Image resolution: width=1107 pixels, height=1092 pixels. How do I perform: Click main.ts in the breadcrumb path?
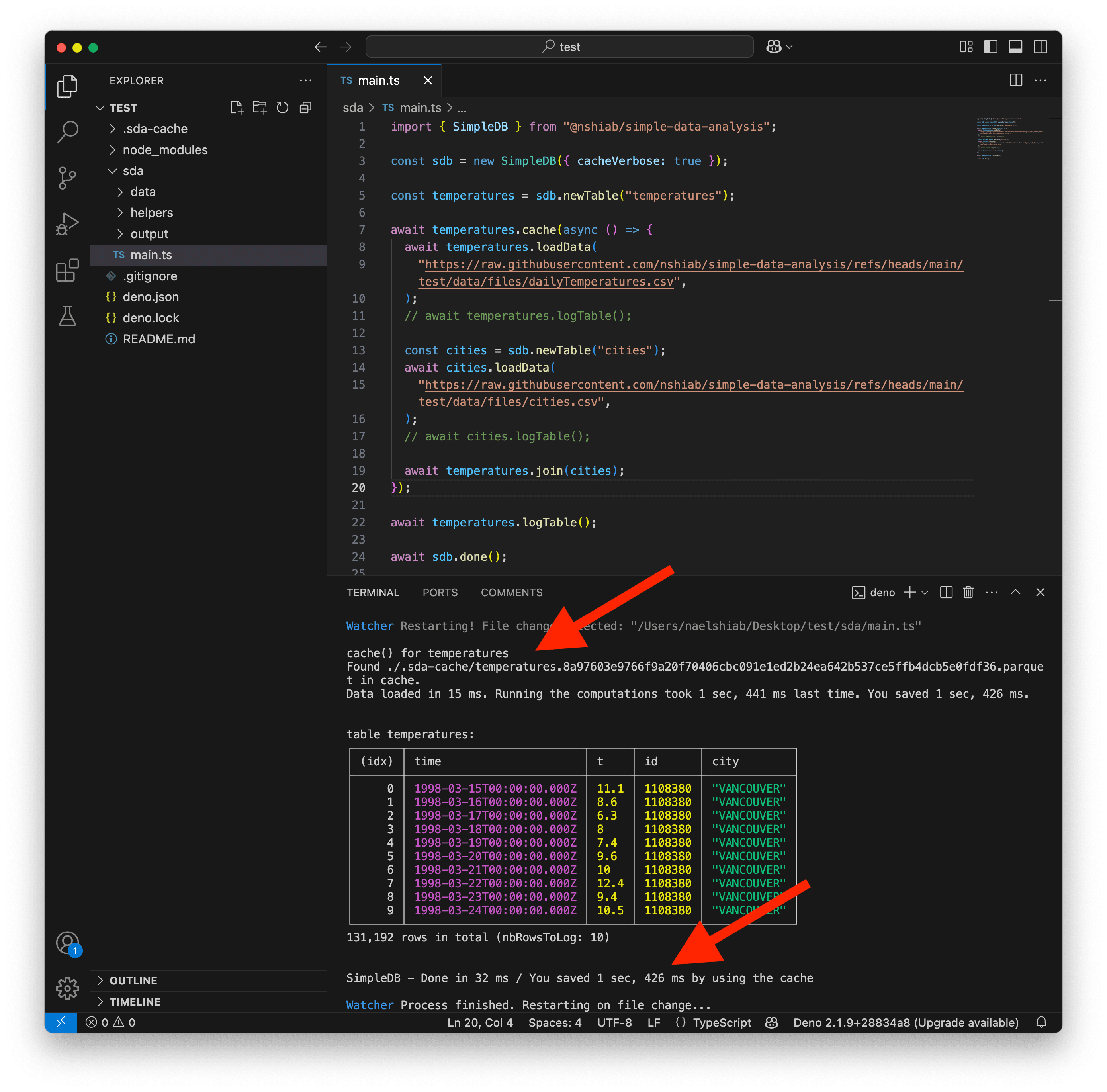coord(421,108)
